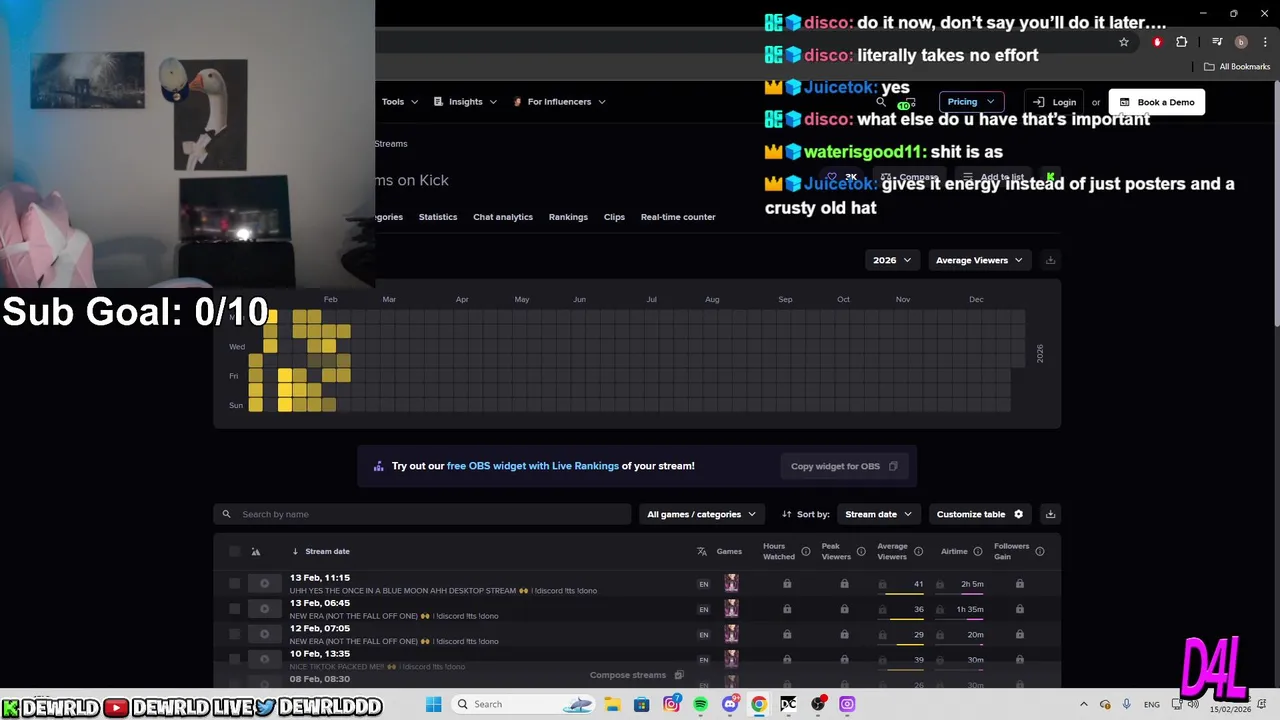Open Spotify from the taskbar
The image size is (1280, 720).
click(700, 704)
